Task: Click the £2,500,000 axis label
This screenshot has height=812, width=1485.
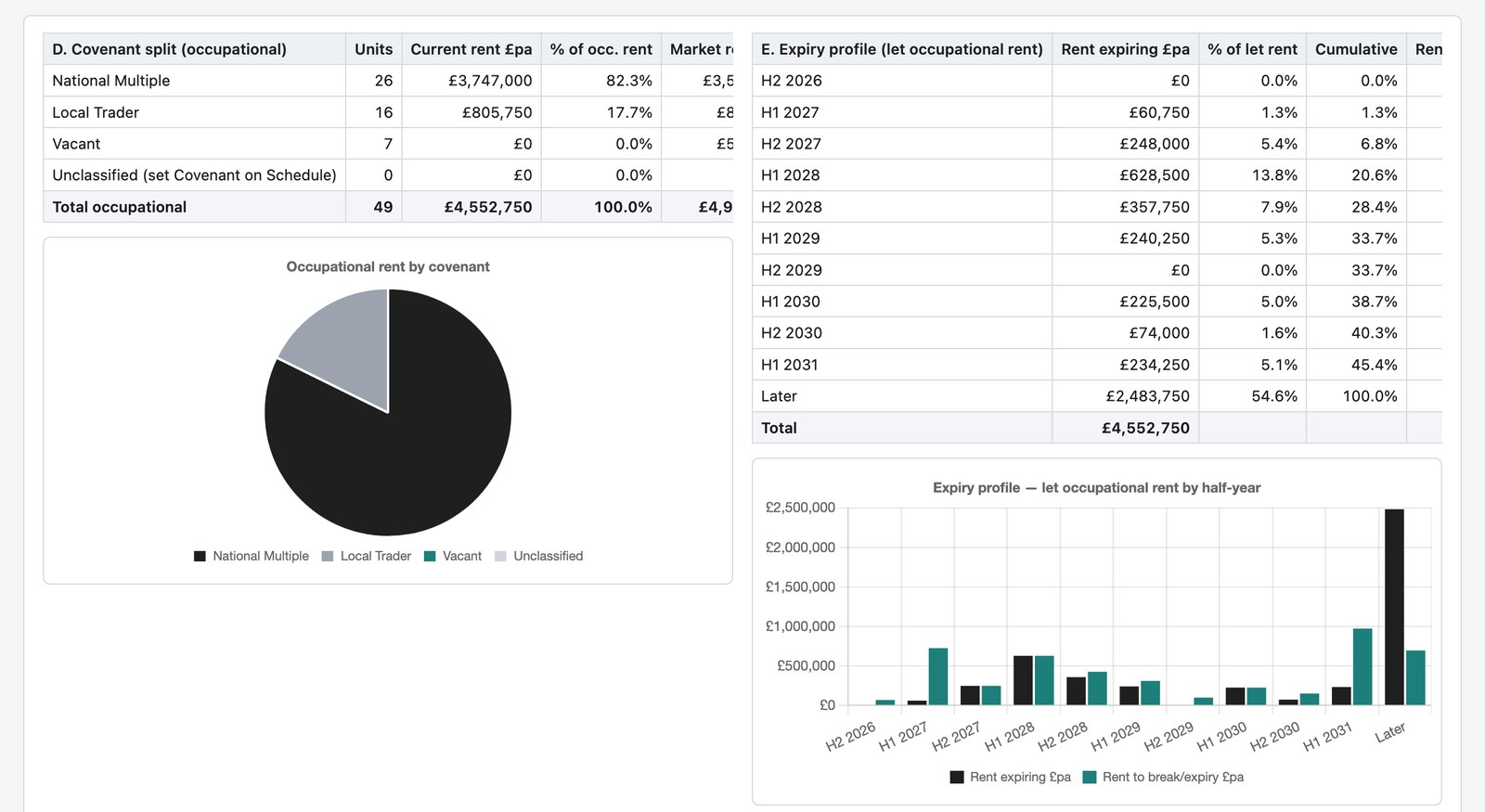Action: [800, 508]
